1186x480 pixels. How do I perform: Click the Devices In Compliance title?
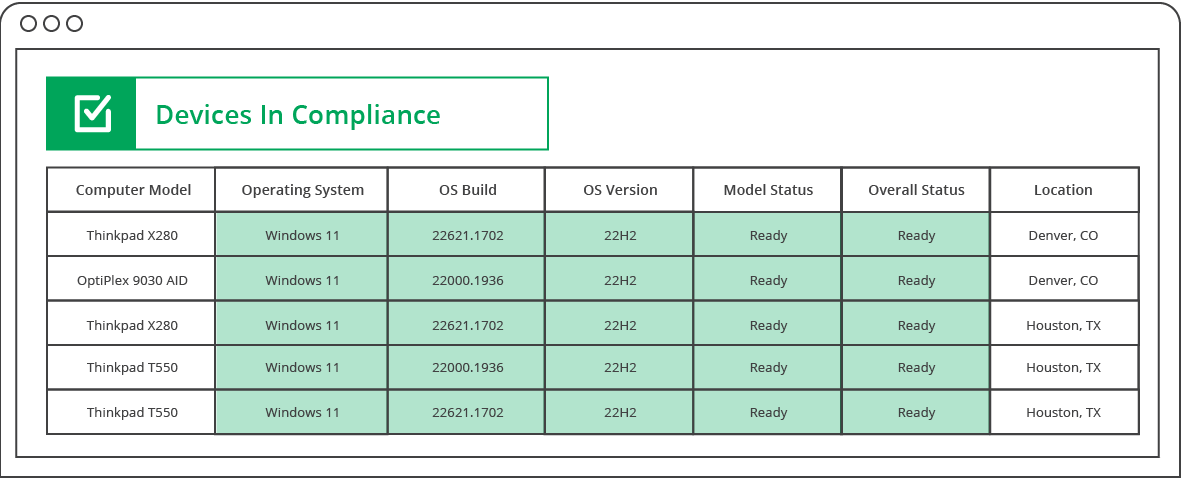click(297, 115)
